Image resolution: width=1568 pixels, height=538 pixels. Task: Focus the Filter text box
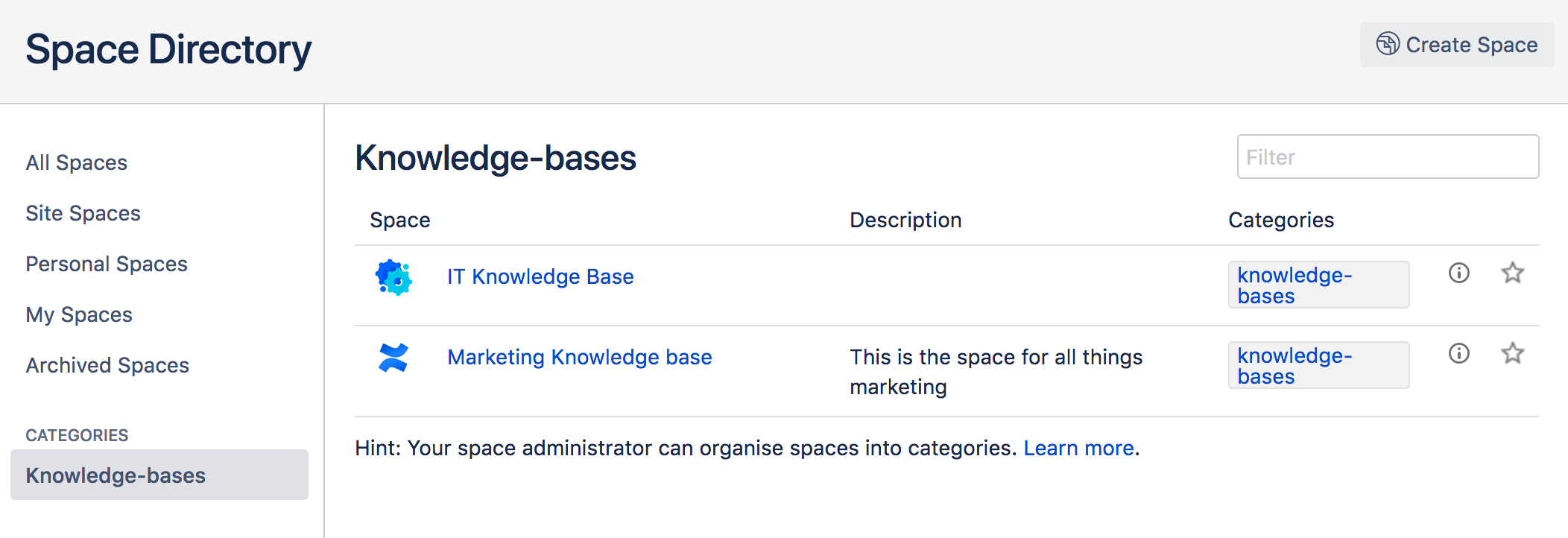[1387, 157]
